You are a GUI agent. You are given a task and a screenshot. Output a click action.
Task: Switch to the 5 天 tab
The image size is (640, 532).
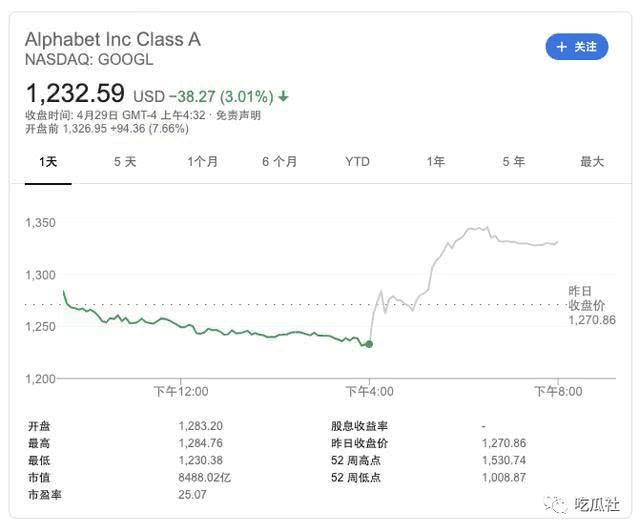[x=125, y=161]
